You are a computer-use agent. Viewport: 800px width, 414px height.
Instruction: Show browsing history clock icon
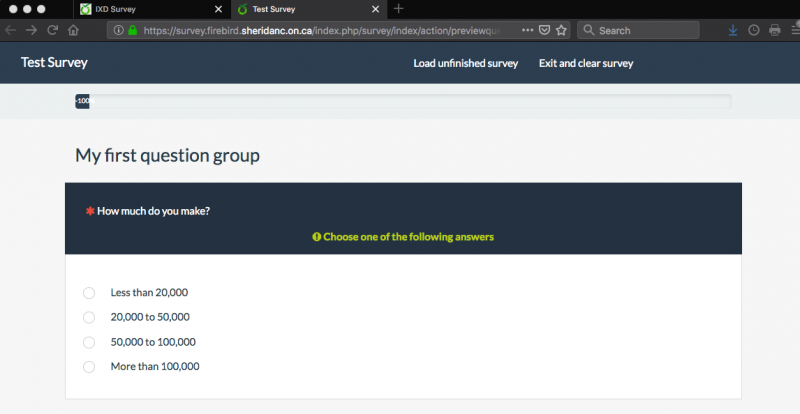coord(754,30)
